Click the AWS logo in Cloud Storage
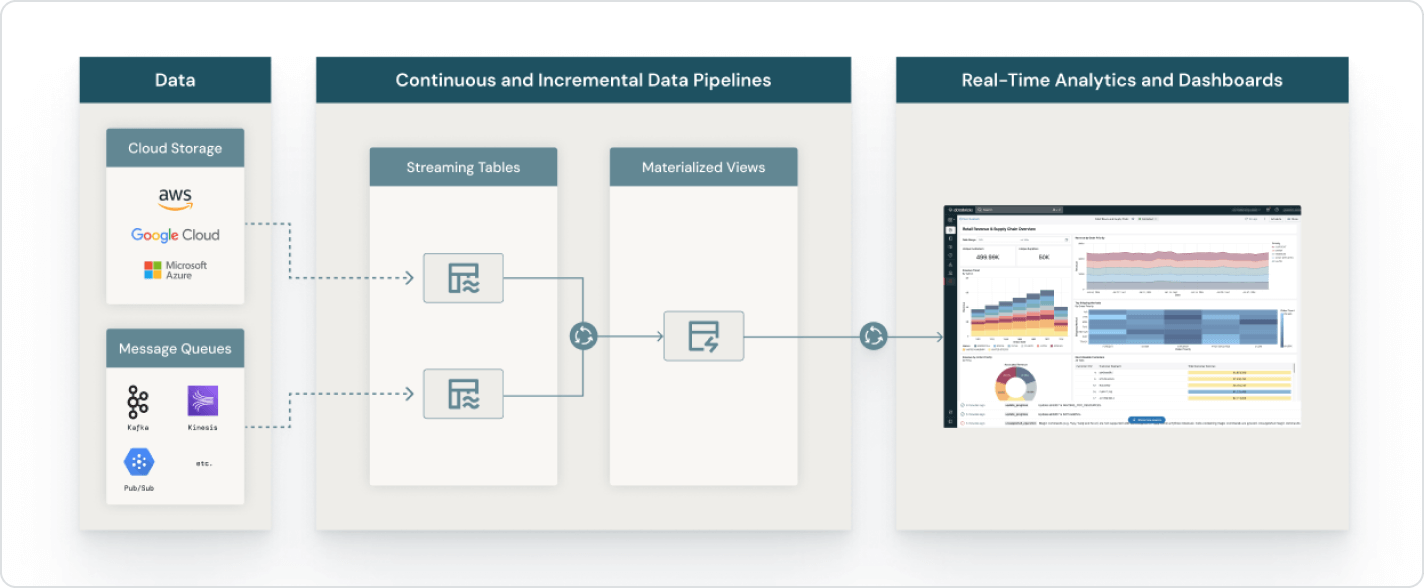This screenshot has width=1424, height=588. (175, 198)
